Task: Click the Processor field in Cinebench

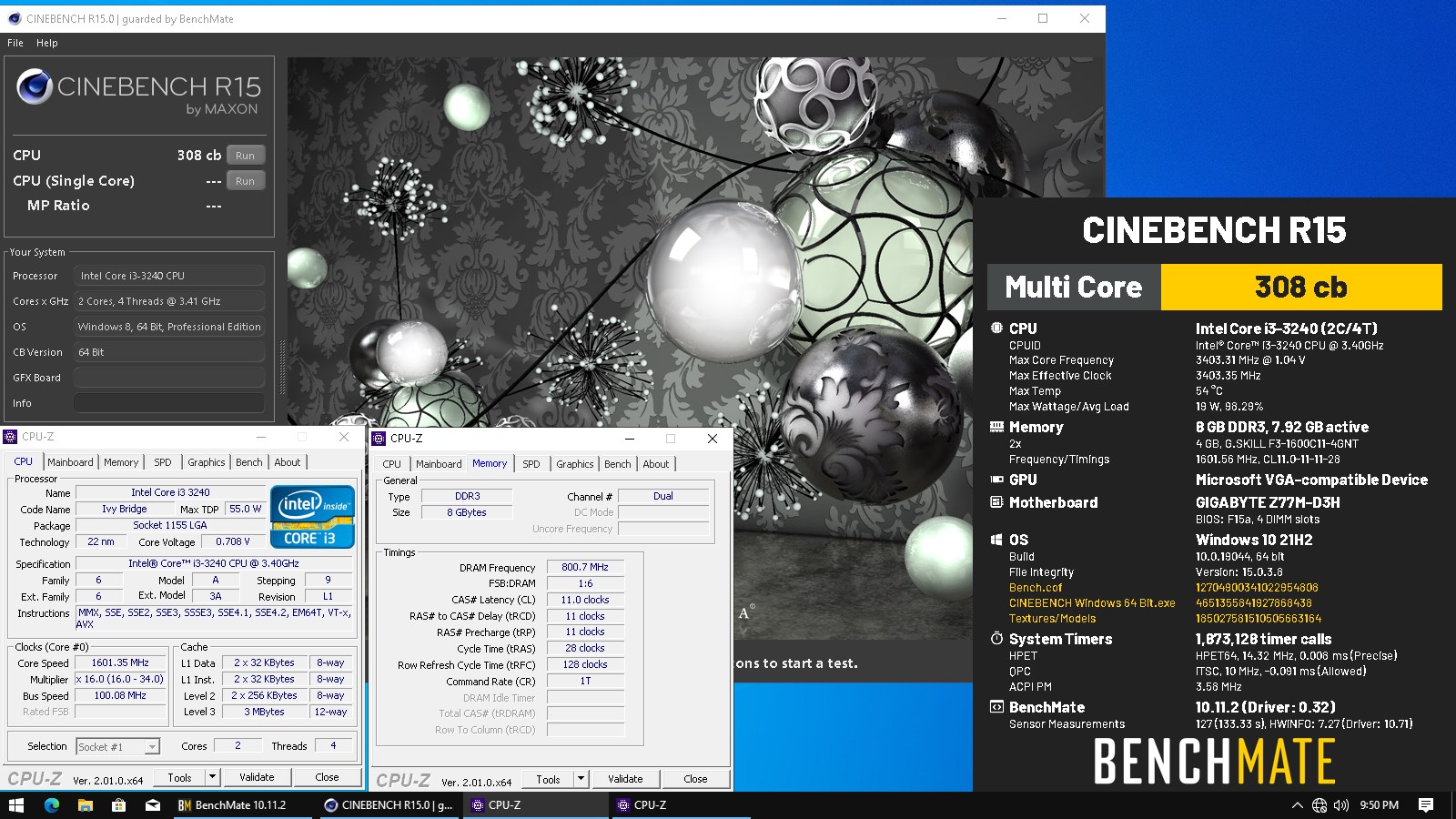Action: click(170, 276)
